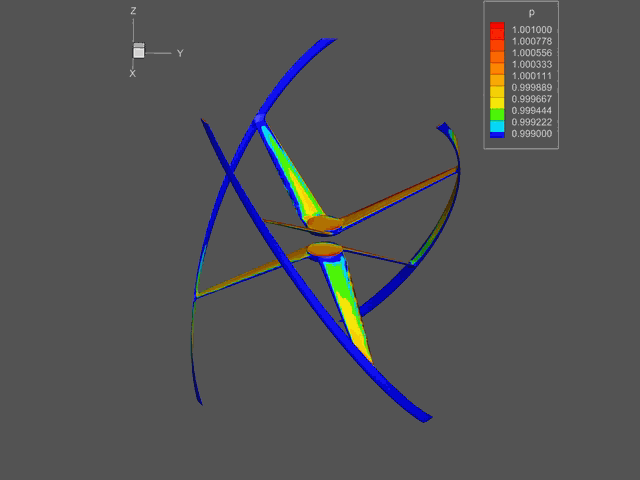Click the upper rotor hub disc
The width and height of the screenshot is (640, 480).
(x=324, y=223)
